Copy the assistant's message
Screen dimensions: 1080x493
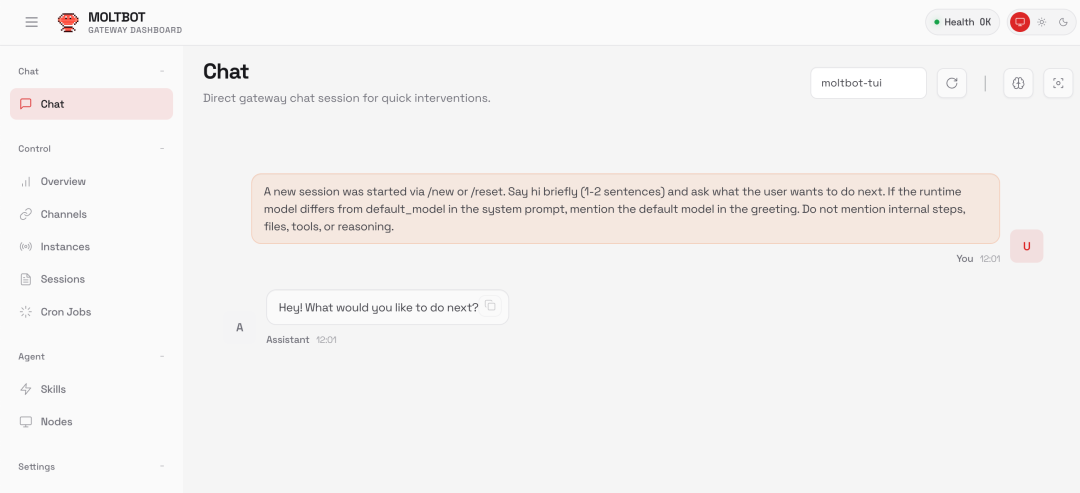click(490, 306)
